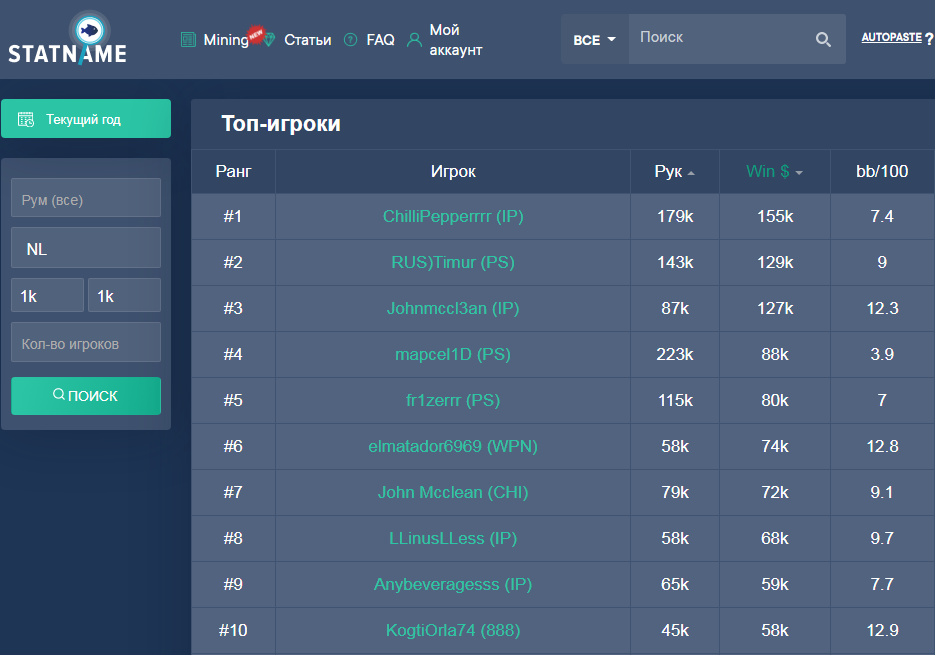Click the FAQ question mark icon
Viewport: 935px width, 655px height.
(x=350, y=40)
